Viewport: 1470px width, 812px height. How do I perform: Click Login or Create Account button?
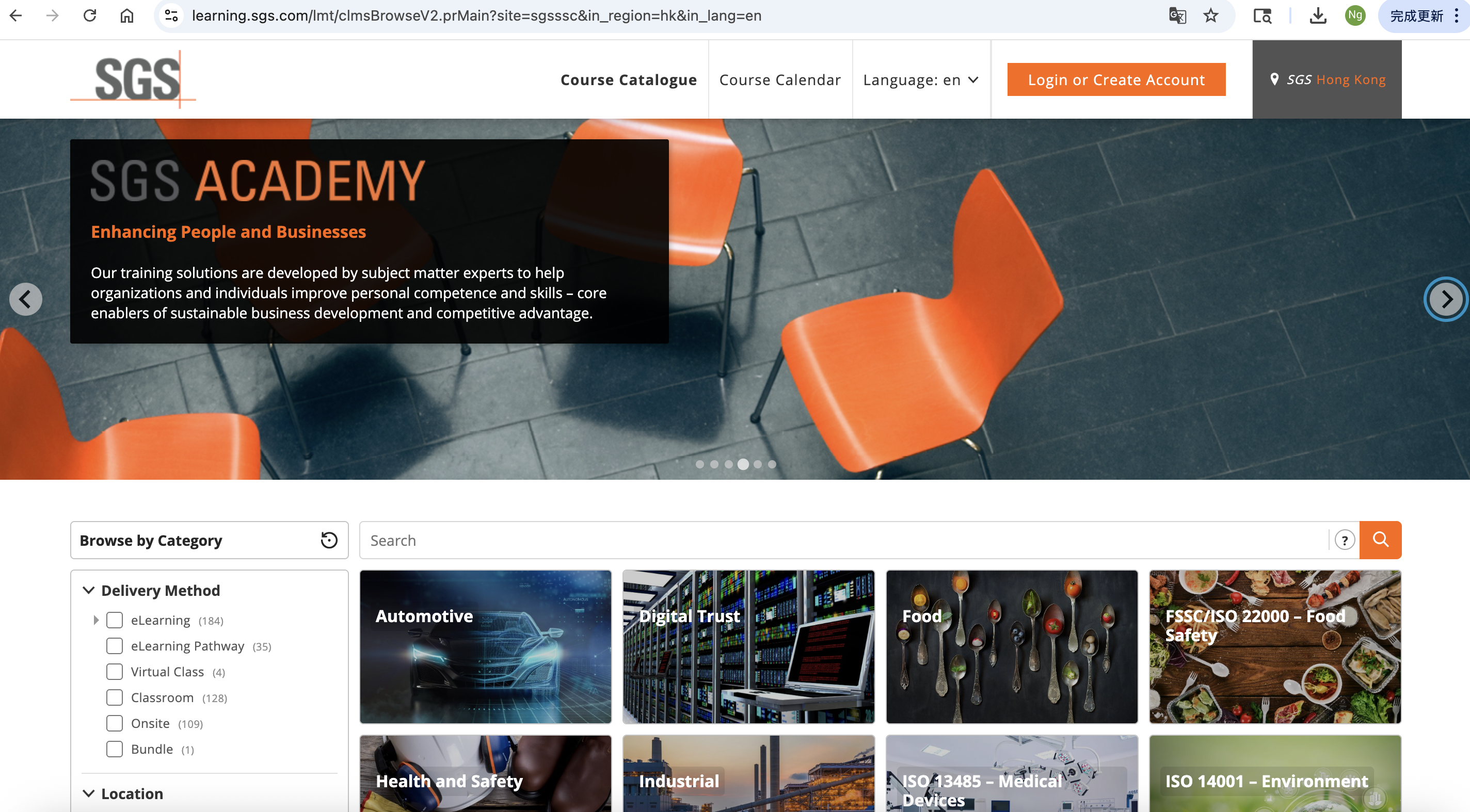point(1115,79)
